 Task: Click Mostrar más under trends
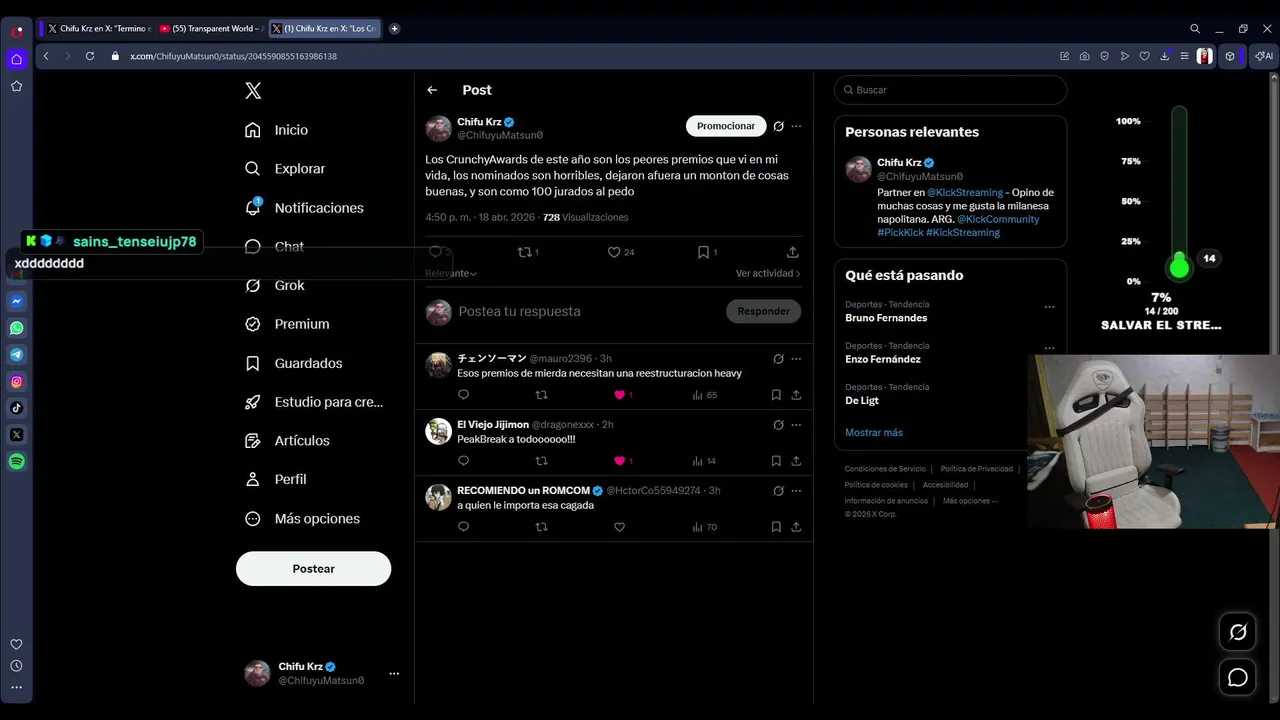coord(874,432)
